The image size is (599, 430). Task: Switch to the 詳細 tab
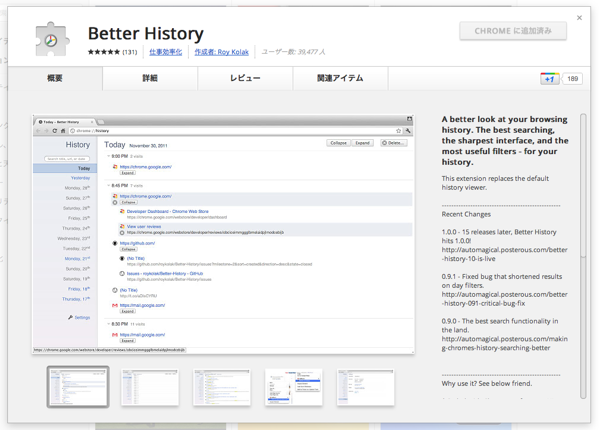[150, 78]
